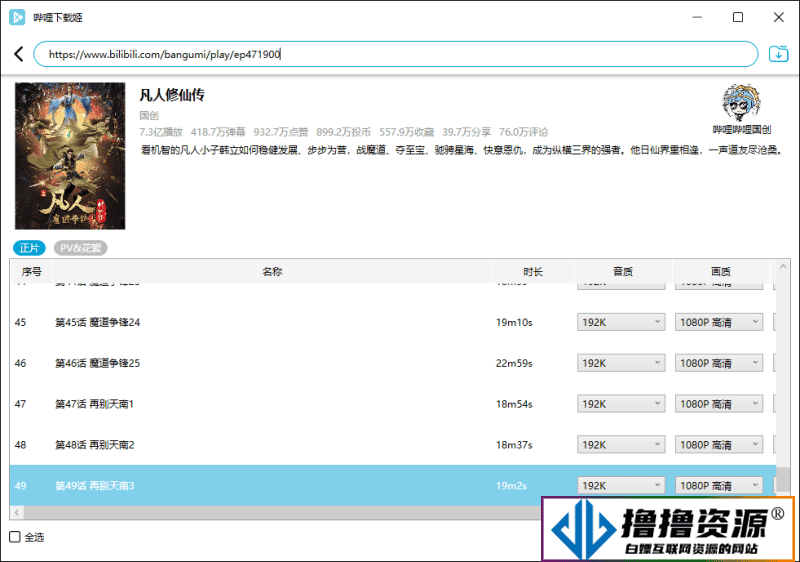This screenshot has height=562, width=800.
Task: Open audio quality dropdown for episode 48
Action: tap(621, 445)
